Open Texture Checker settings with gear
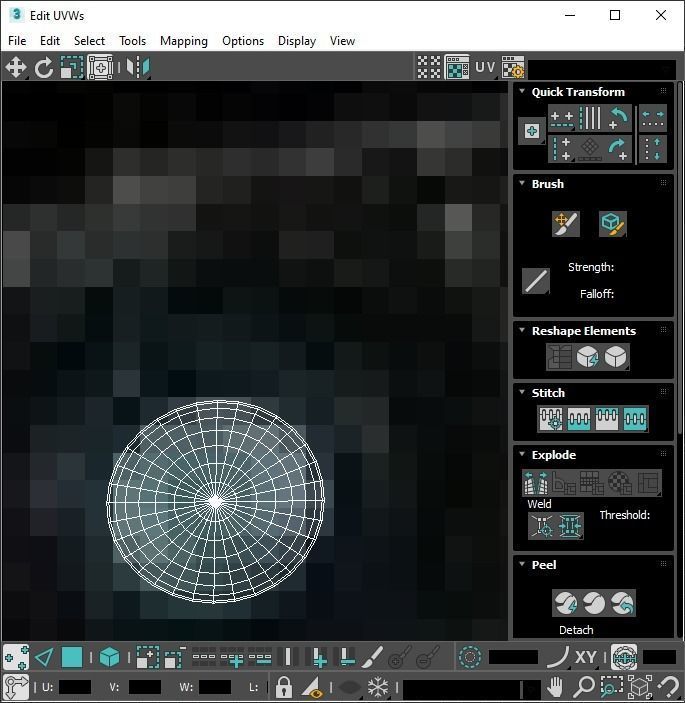Image resolution: width=685 pixels, height=703 pixels. coord(513,67)
